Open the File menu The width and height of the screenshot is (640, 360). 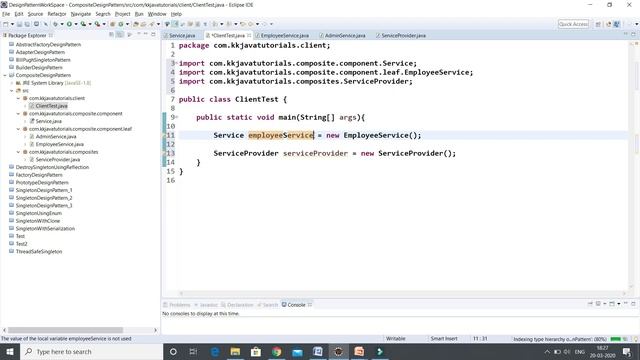click(6, 14)
